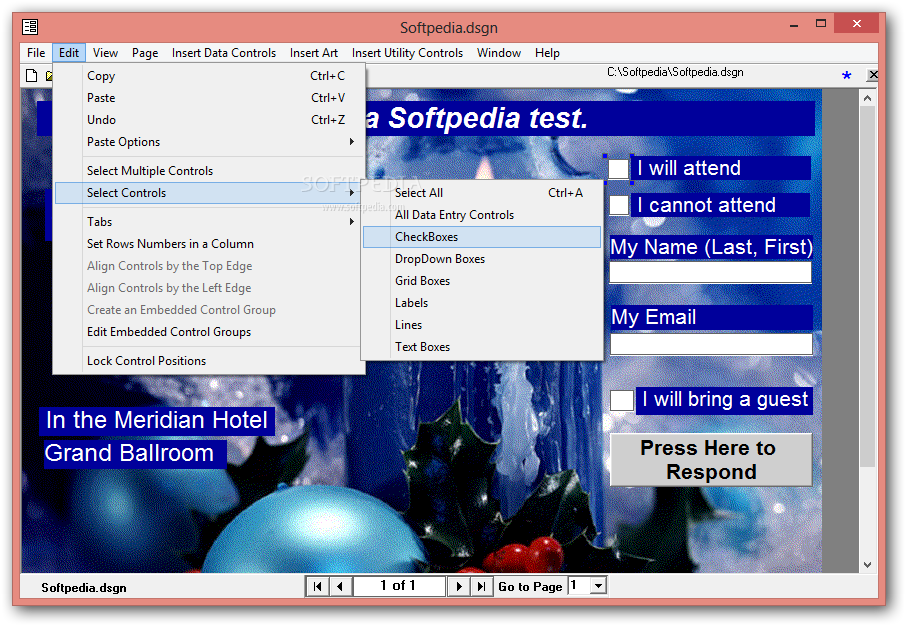The height and width of the screenshot is (626, 906).
Task: Choose Select All in the submenu
Action: tap(482, 192)
